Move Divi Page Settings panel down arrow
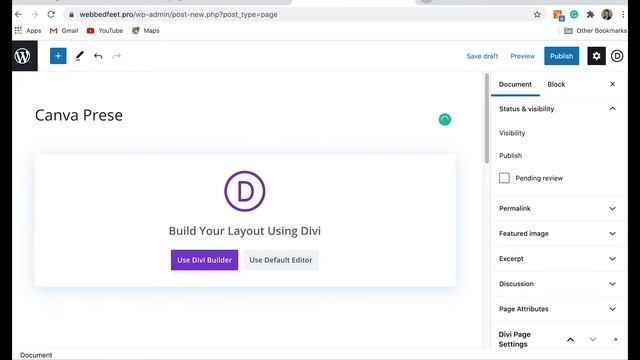 (x=593, y=340)
